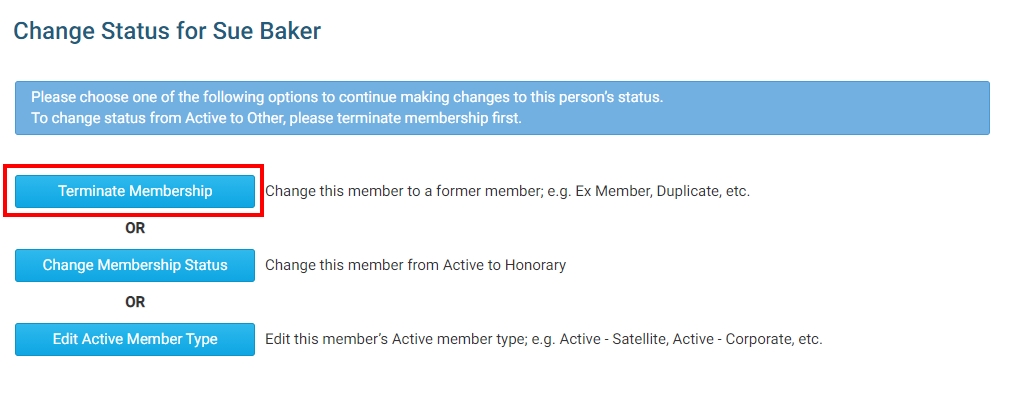Viewport: 1009px width, 401px height.
Task: Click the word "Honorary" in the status description
Action: pos(535,266)
